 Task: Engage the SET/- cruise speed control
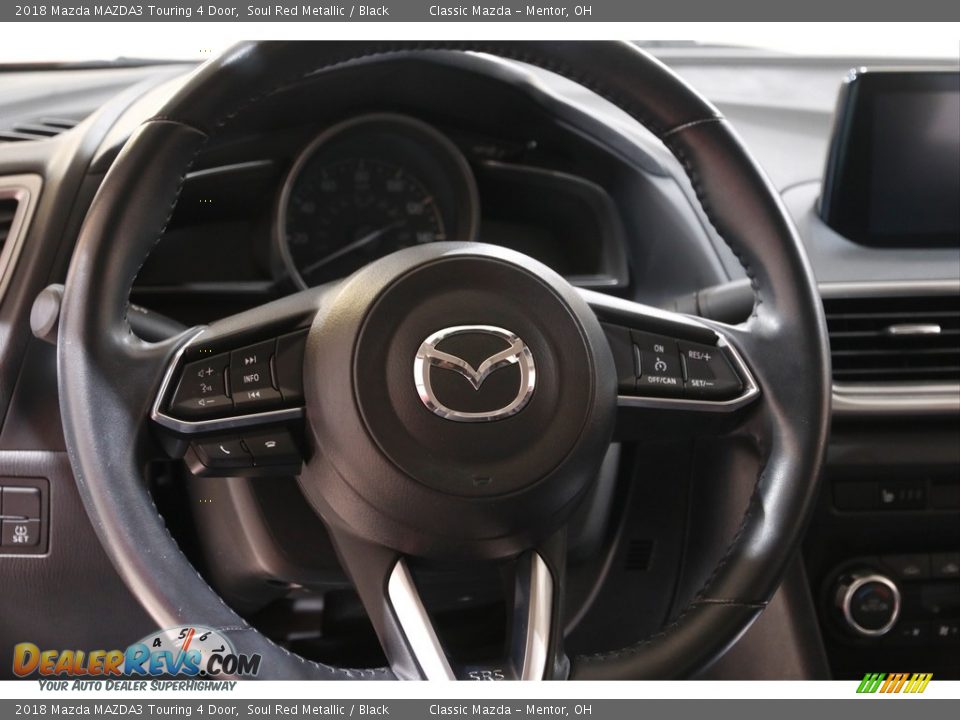point(702,382)
